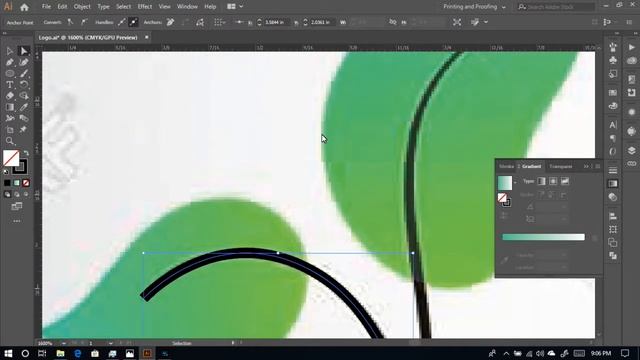
Task: Open the Gradient panel options menu
Action: 598,167
